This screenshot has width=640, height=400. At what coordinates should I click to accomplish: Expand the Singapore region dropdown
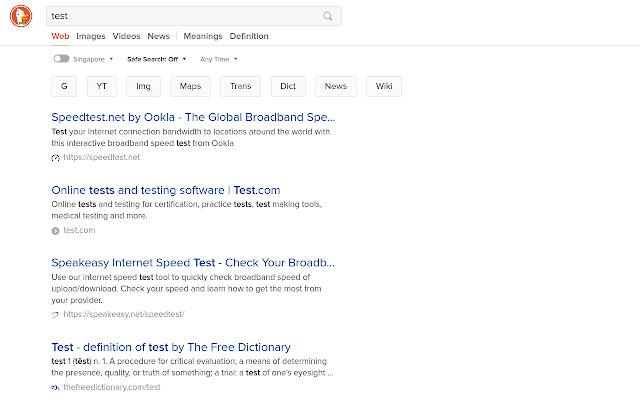(93, 59)
